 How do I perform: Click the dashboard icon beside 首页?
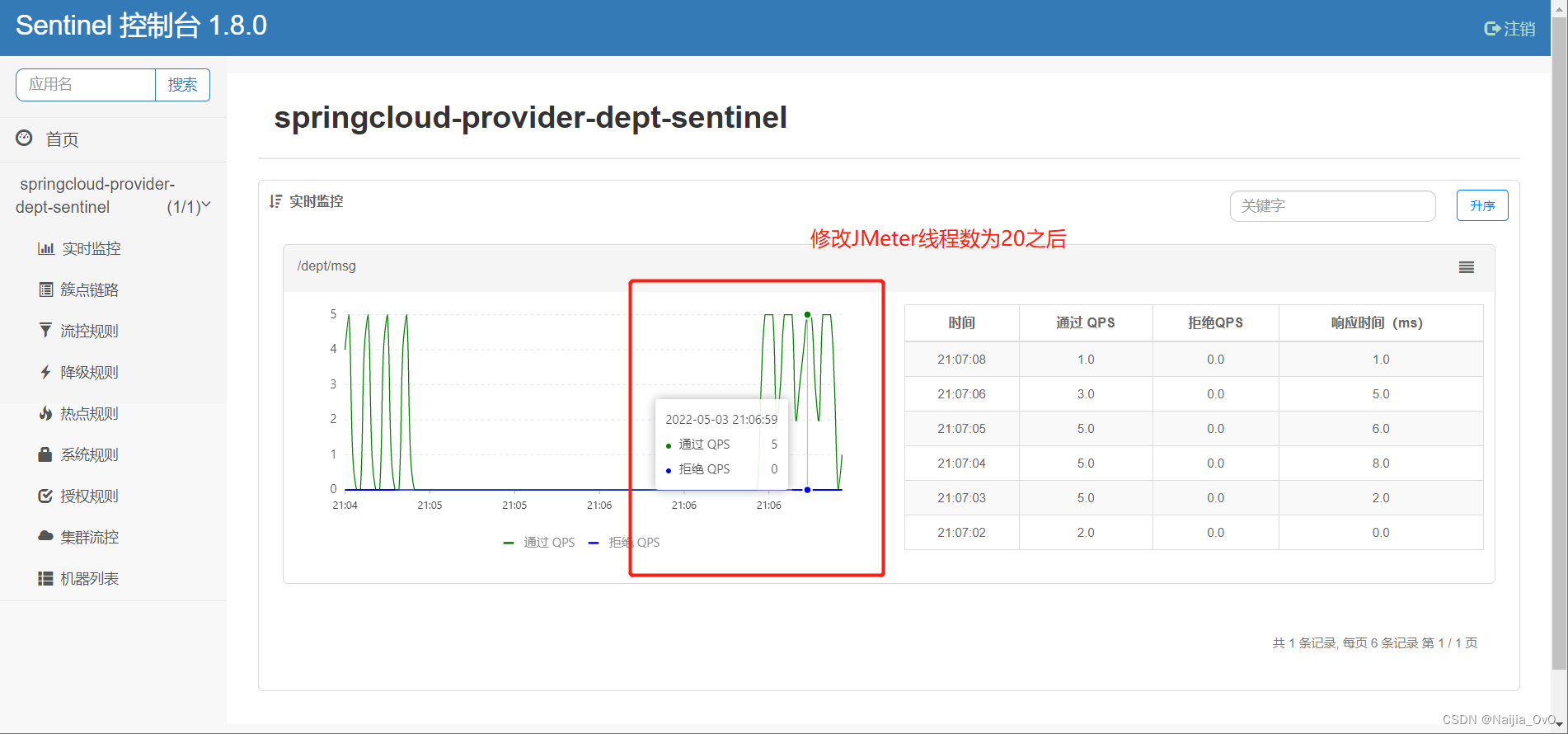point(25,138)
